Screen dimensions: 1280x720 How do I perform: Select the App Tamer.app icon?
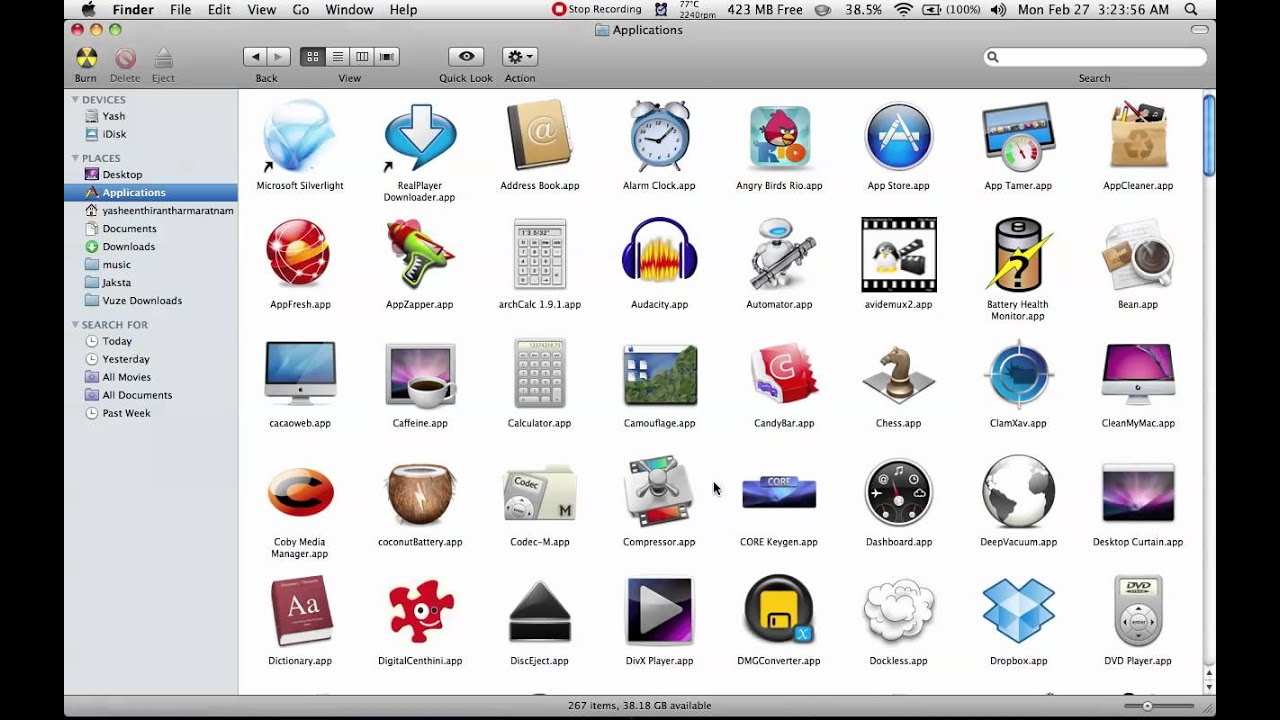(x=1018, y=136)
